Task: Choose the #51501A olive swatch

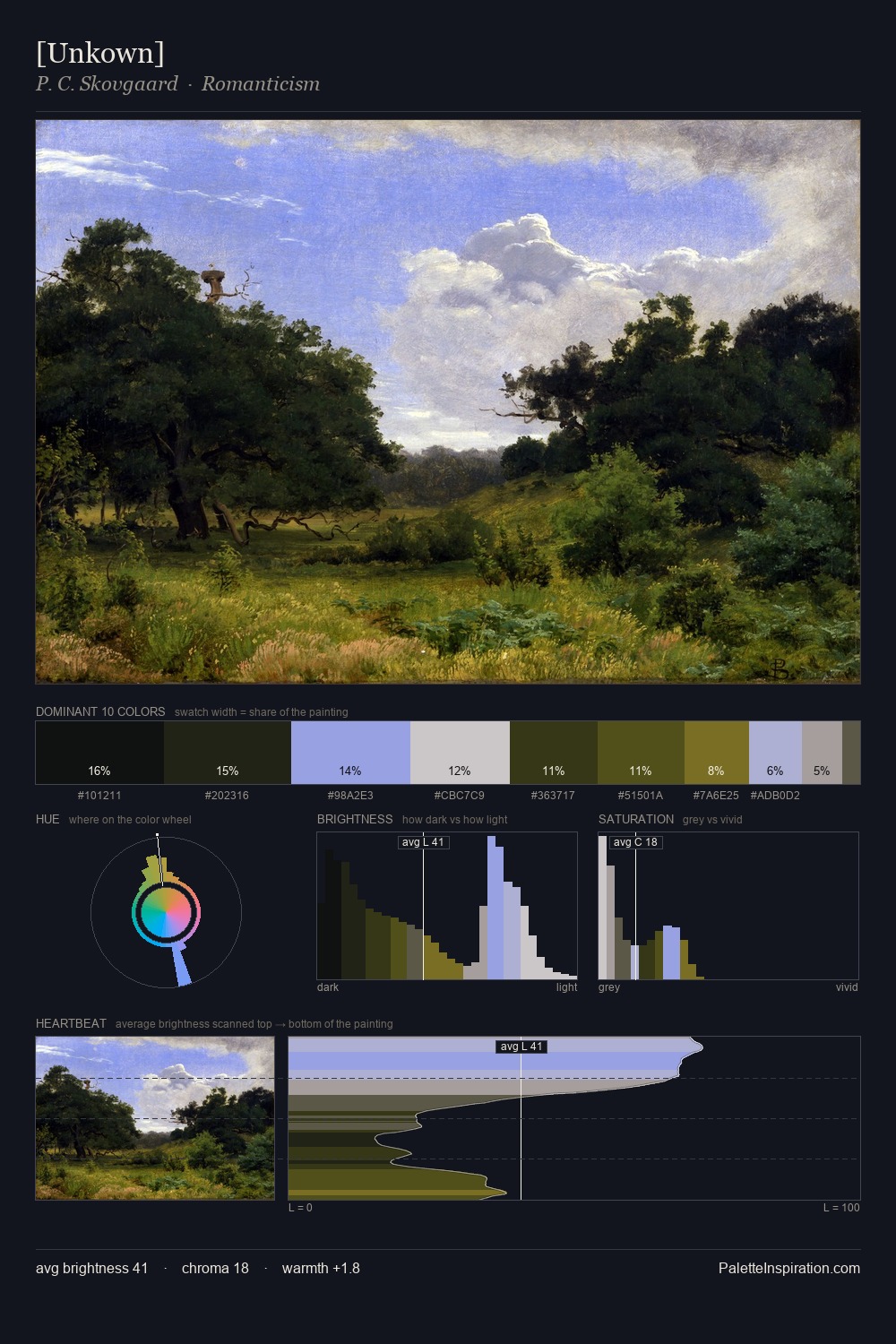Action: click(641, 753)
